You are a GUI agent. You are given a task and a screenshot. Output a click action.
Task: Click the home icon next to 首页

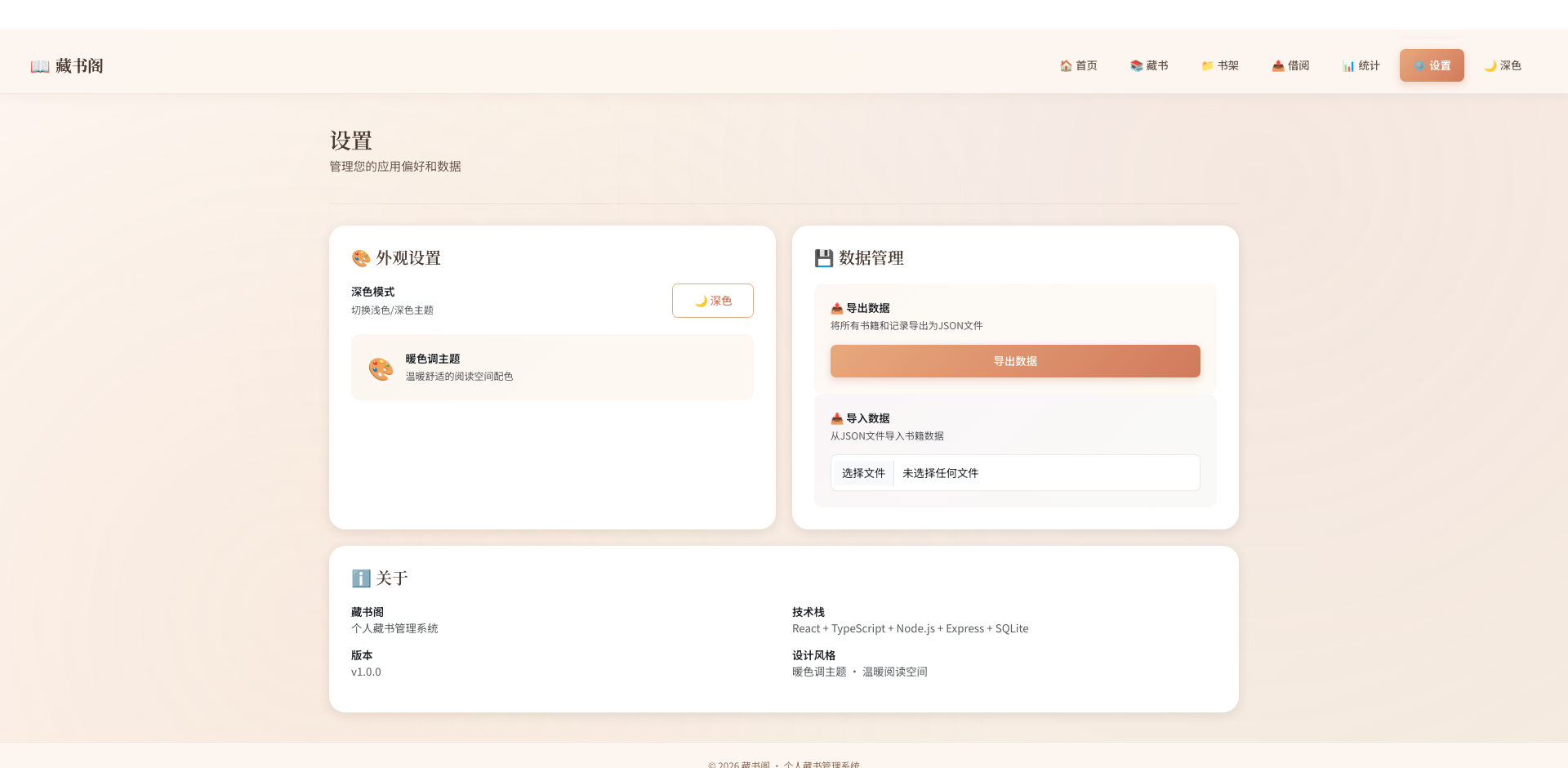click(x=1065, y=65)
